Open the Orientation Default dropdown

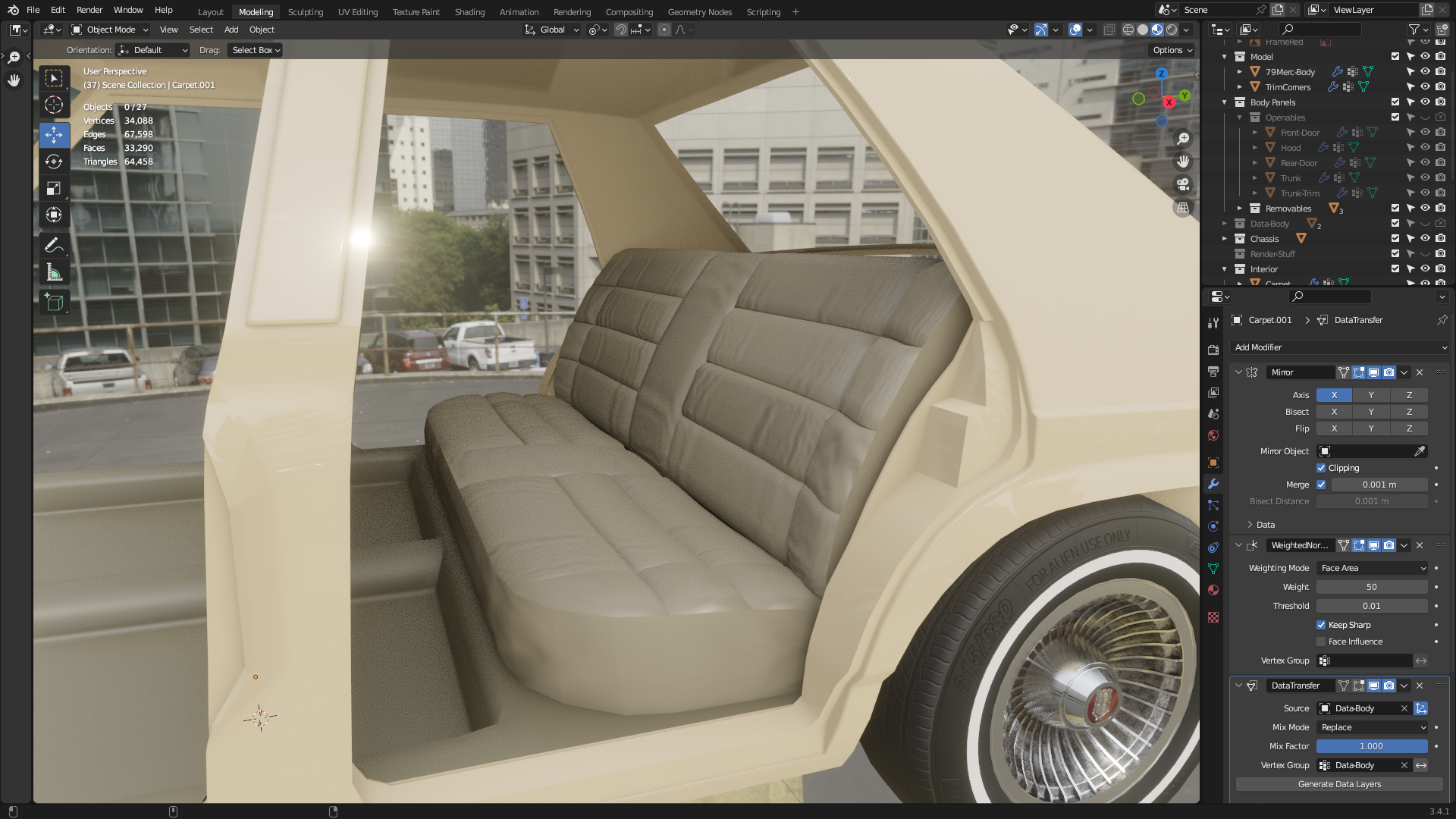click(x=152, y=50)
